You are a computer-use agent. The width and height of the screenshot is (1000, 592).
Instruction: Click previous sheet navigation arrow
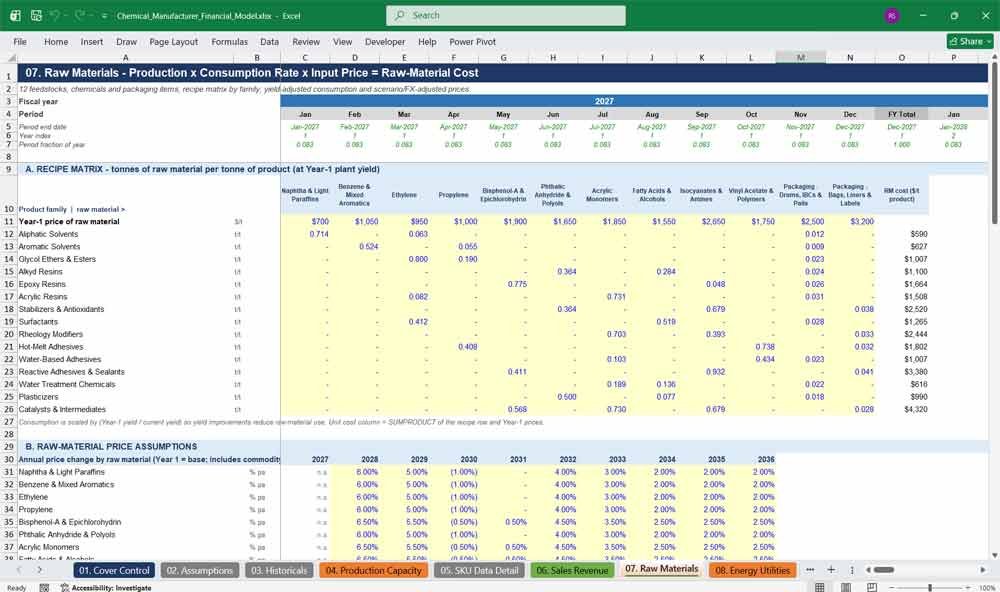(x=20, y=570)
